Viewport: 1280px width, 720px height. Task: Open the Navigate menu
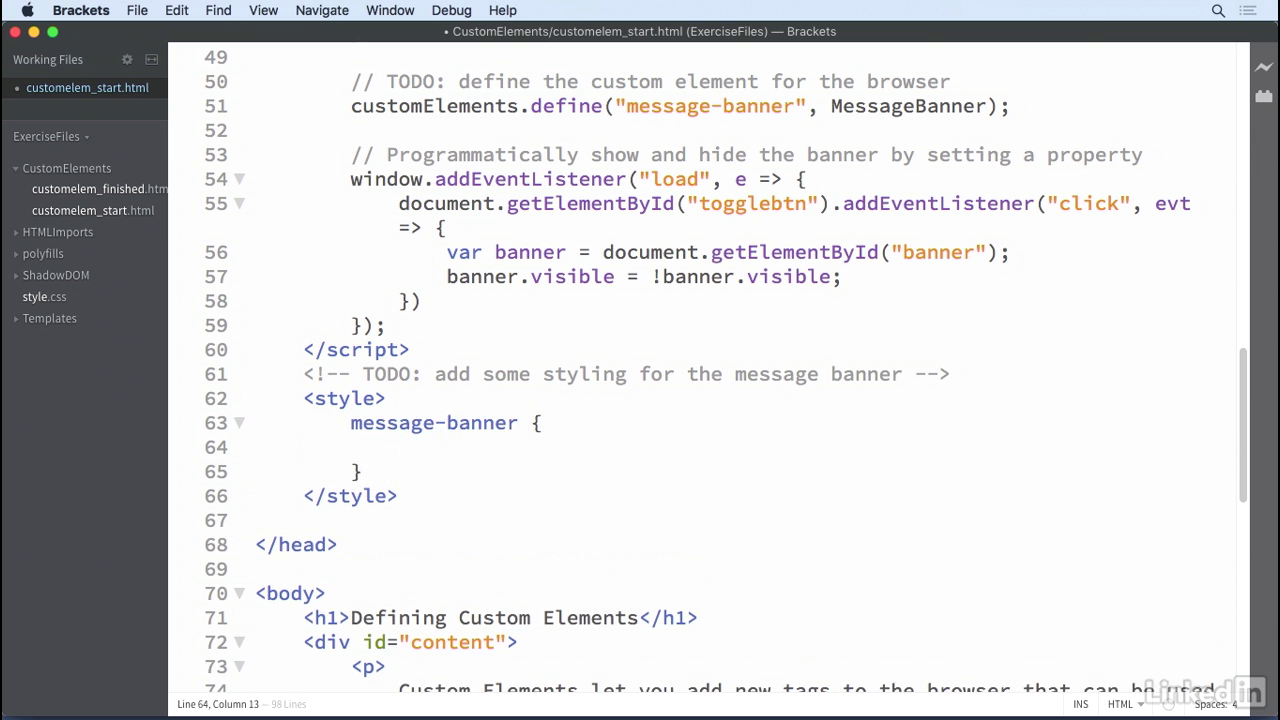(322, 10)
